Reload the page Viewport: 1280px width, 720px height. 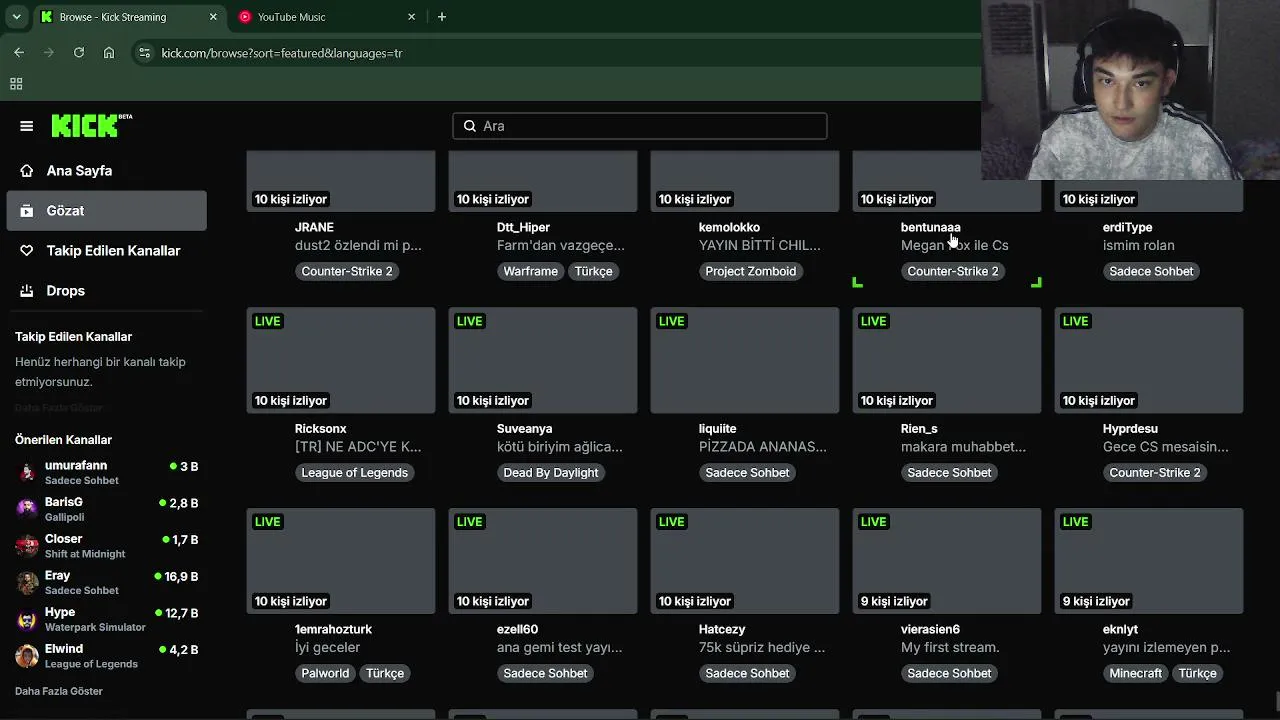[79, 53]
